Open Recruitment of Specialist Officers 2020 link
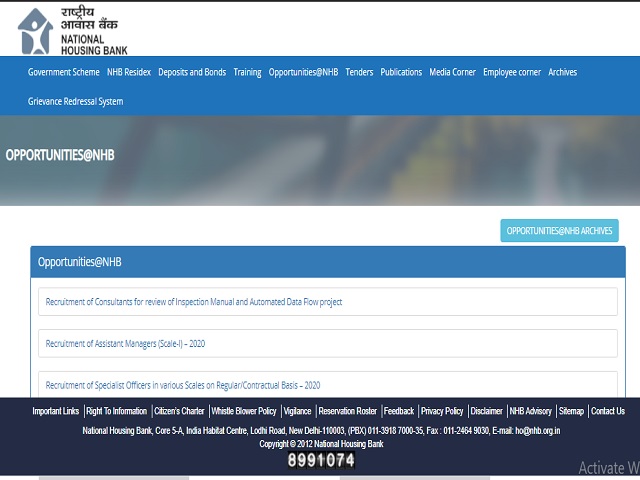640x480 pixels. pos(183,385)
